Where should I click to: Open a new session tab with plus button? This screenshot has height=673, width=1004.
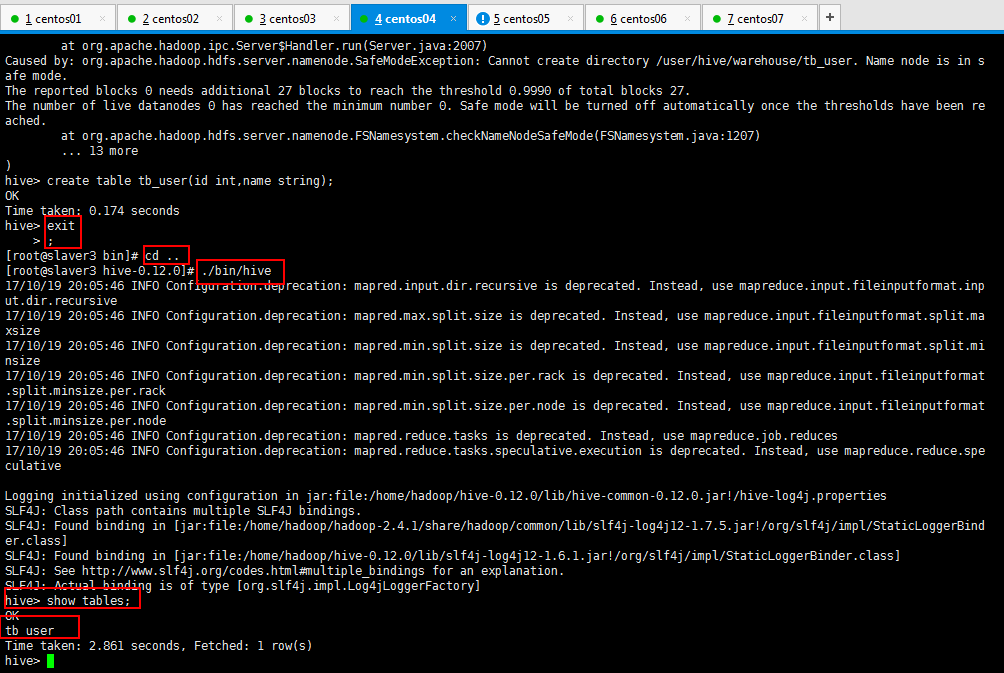[x=830, y=17]
